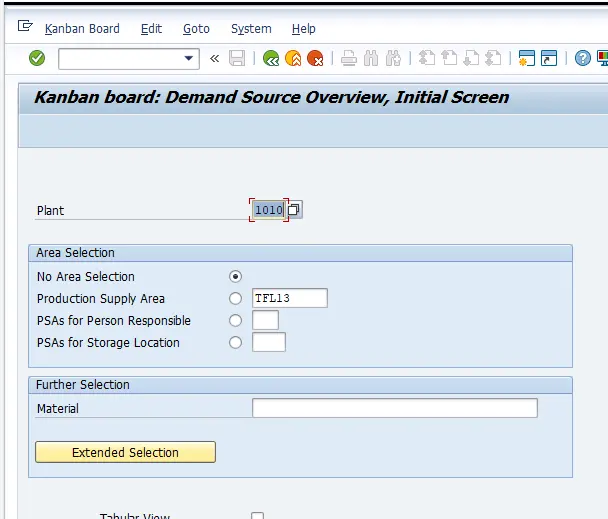Click the Save disk icon
Screen dimensions: 608x519
237,59
